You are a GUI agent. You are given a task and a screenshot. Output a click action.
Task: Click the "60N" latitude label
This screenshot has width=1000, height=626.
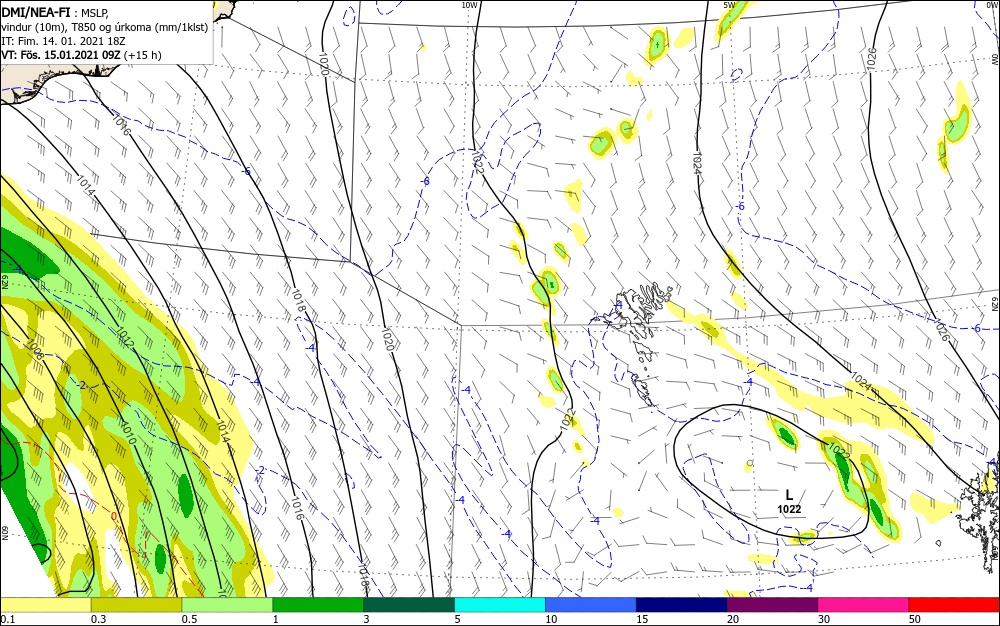[4, 533]
